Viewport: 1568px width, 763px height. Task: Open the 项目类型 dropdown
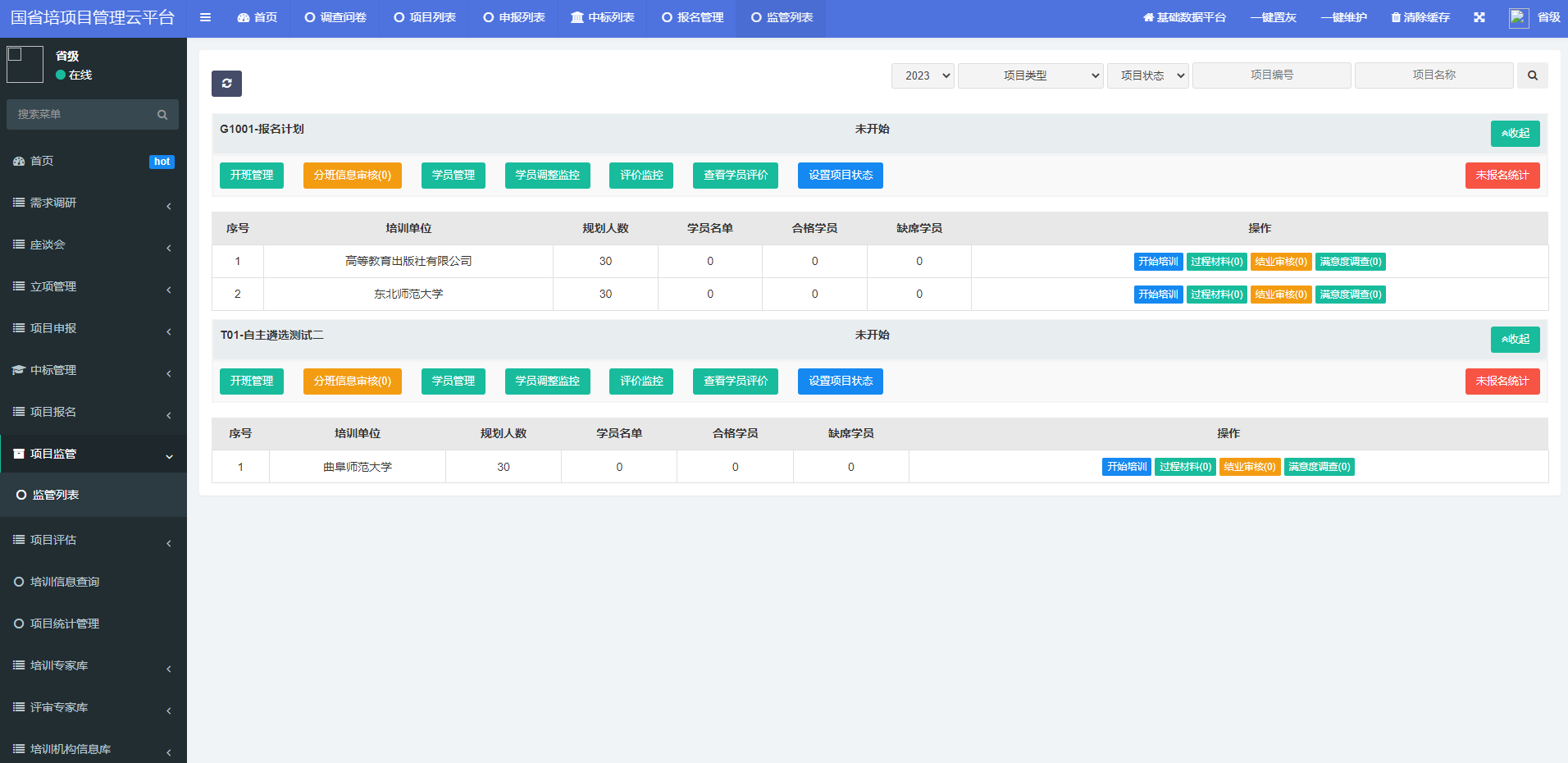1030,75
